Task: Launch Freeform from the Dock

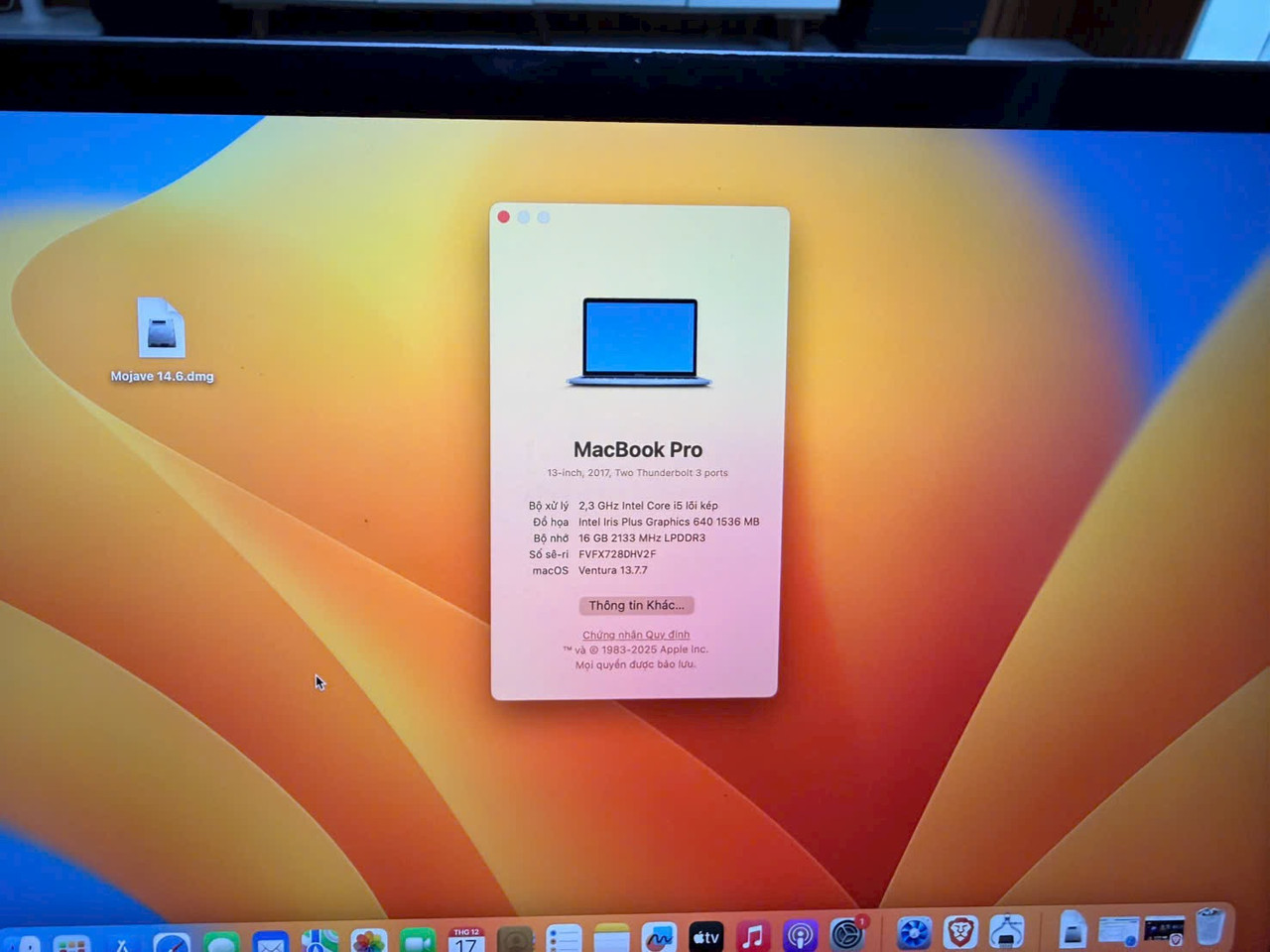Action: (x=659, y=937)
